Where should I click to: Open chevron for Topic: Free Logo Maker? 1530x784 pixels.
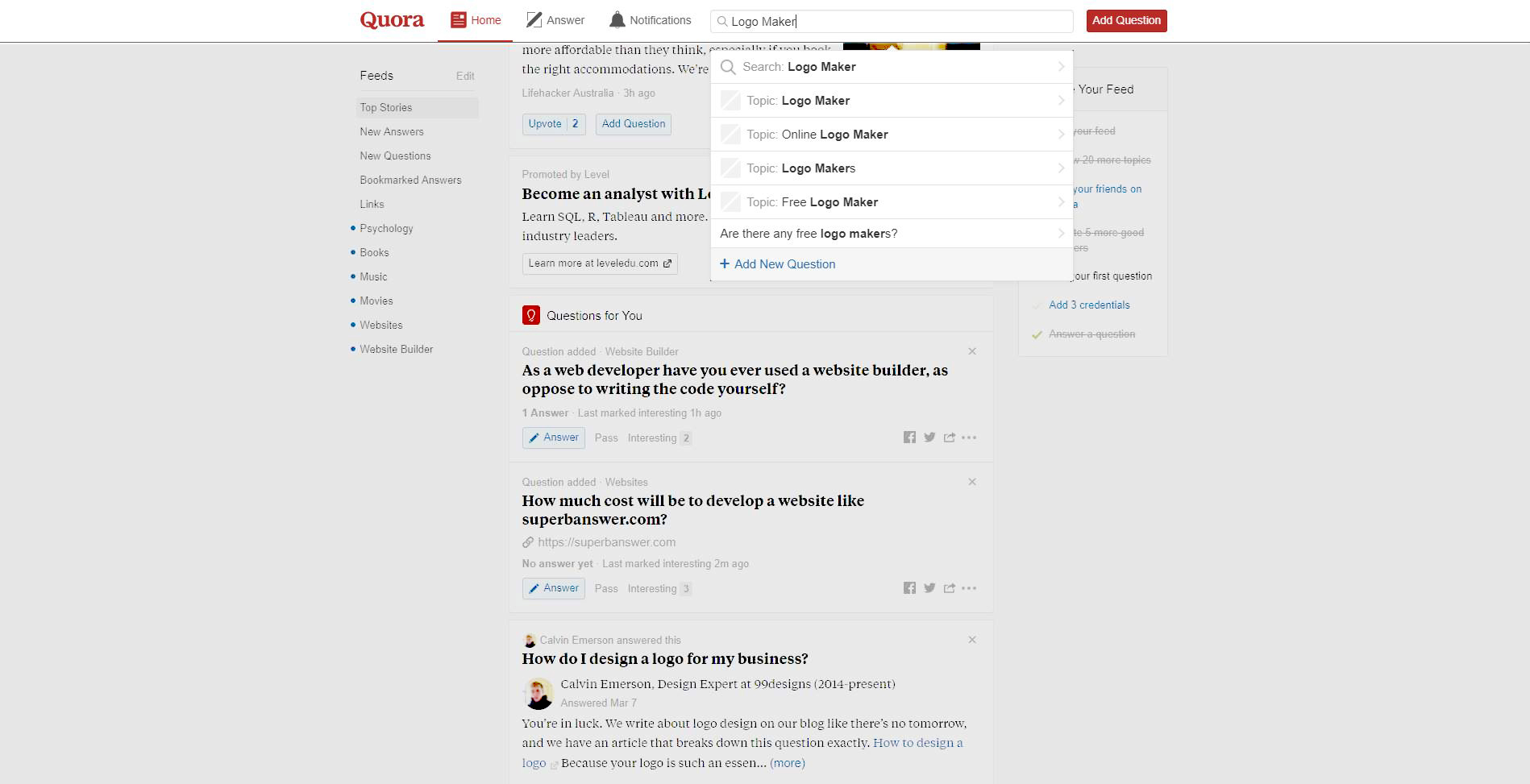pos(1062,202)
